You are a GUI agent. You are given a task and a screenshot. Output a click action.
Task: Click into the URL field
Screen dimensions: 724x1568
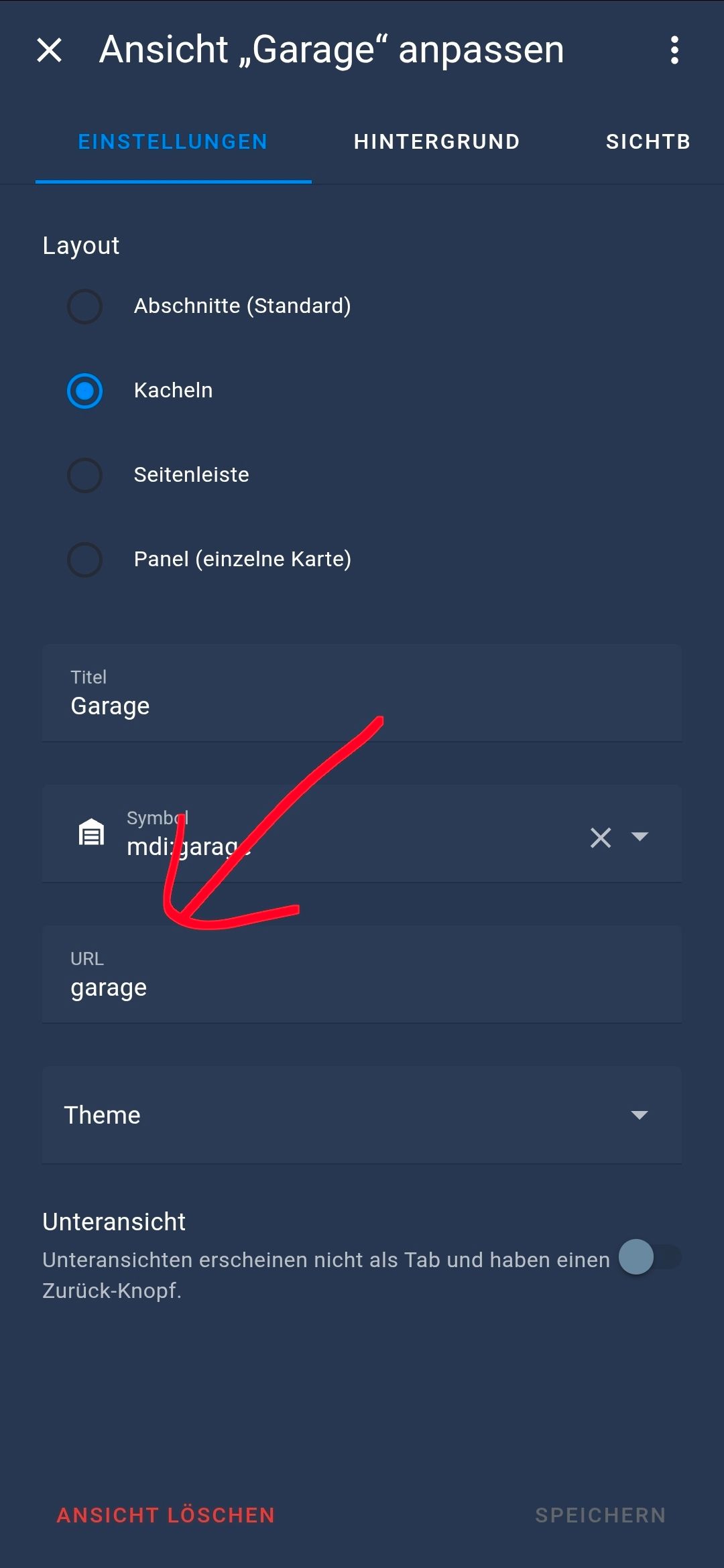click(x=362, y=988)
